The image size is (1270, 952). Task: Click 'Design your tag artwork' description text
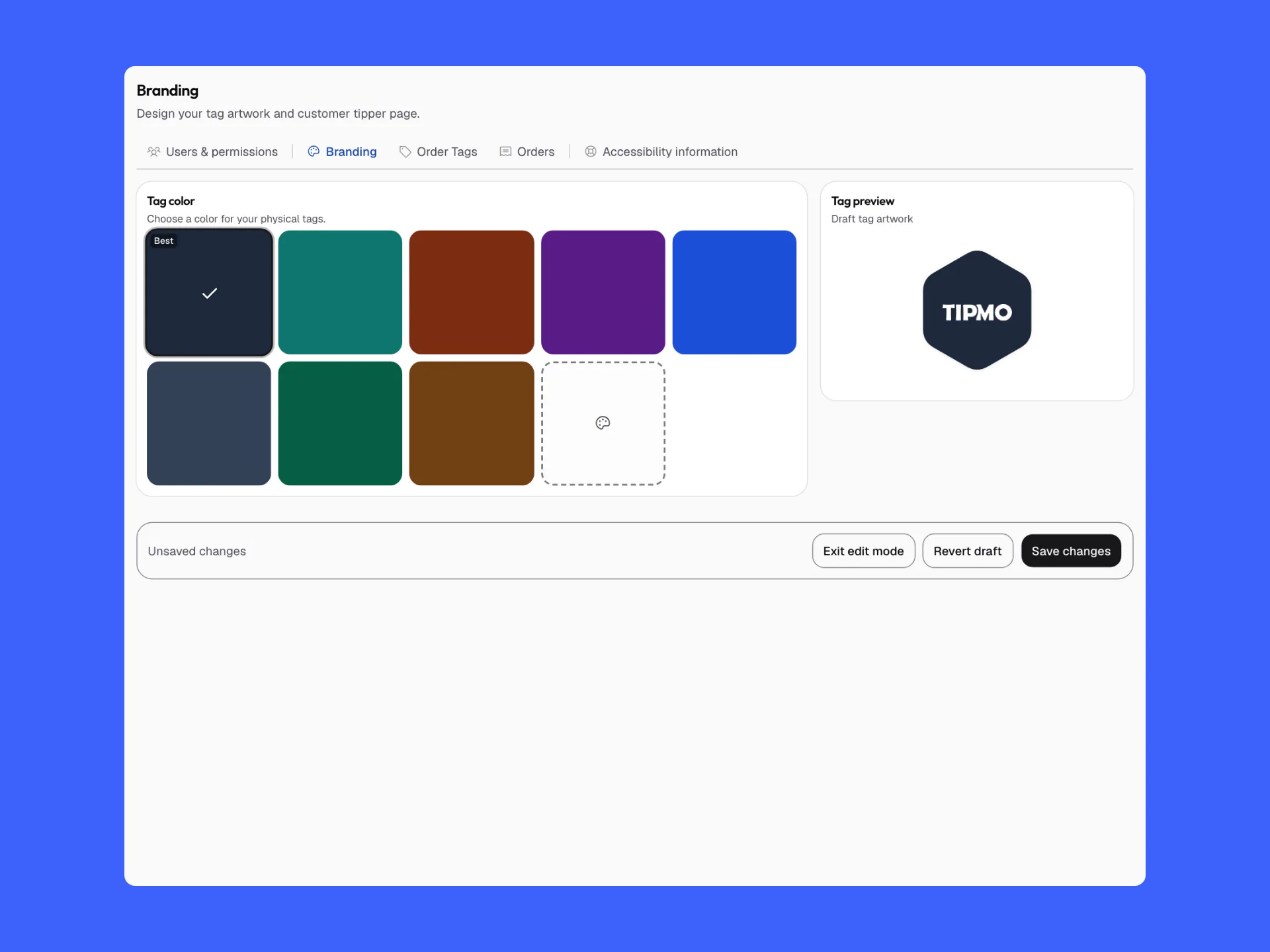tap(278, 114)
